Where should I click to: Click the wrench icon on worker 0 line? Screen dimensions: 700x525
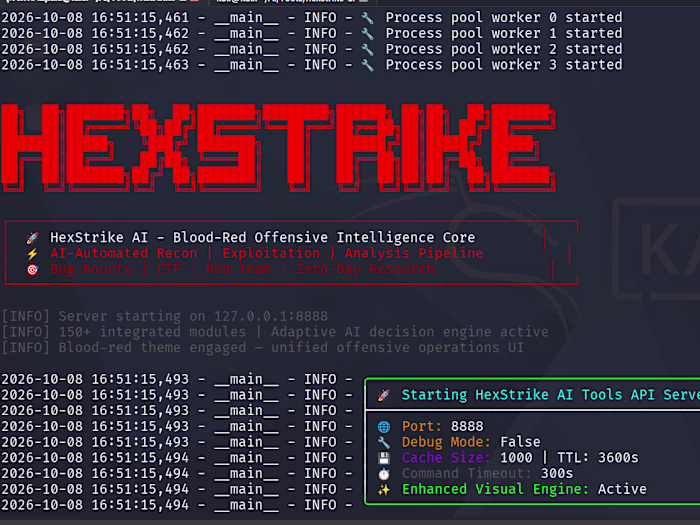367,18
